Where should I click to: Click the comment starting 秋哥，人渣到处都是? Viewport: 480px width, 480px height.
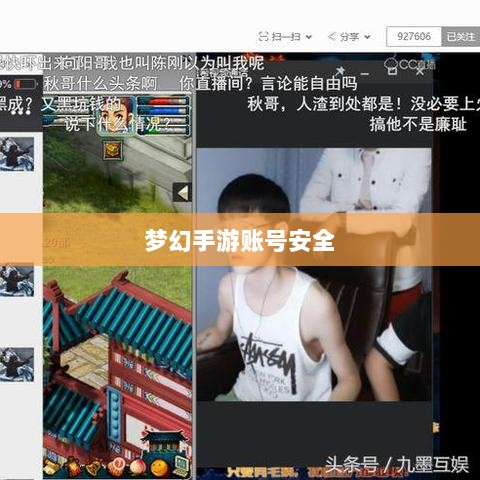point(363,104)
